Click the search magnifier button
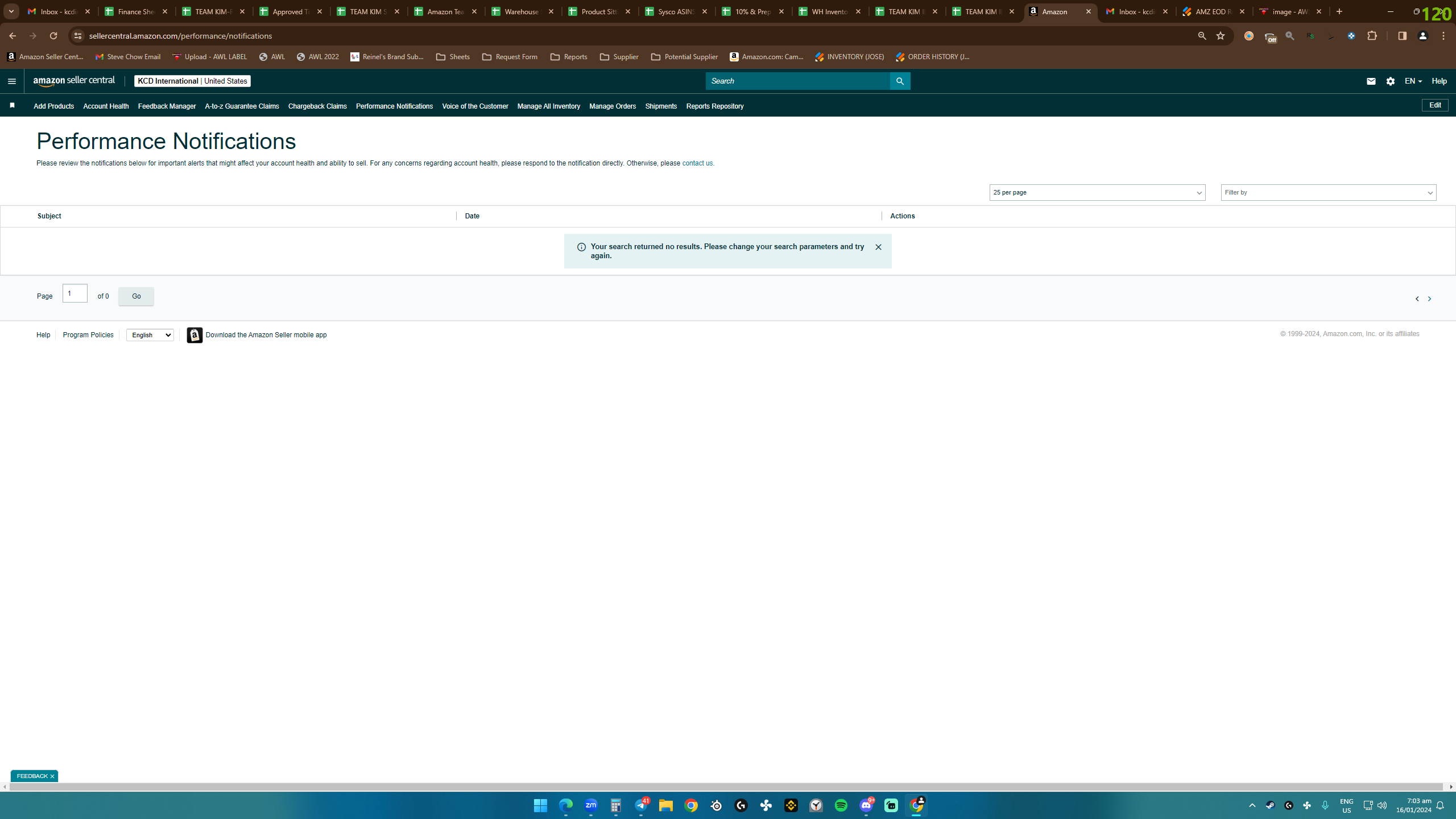The width and height of the screenshot is (1456, 819). pos(900,81)
